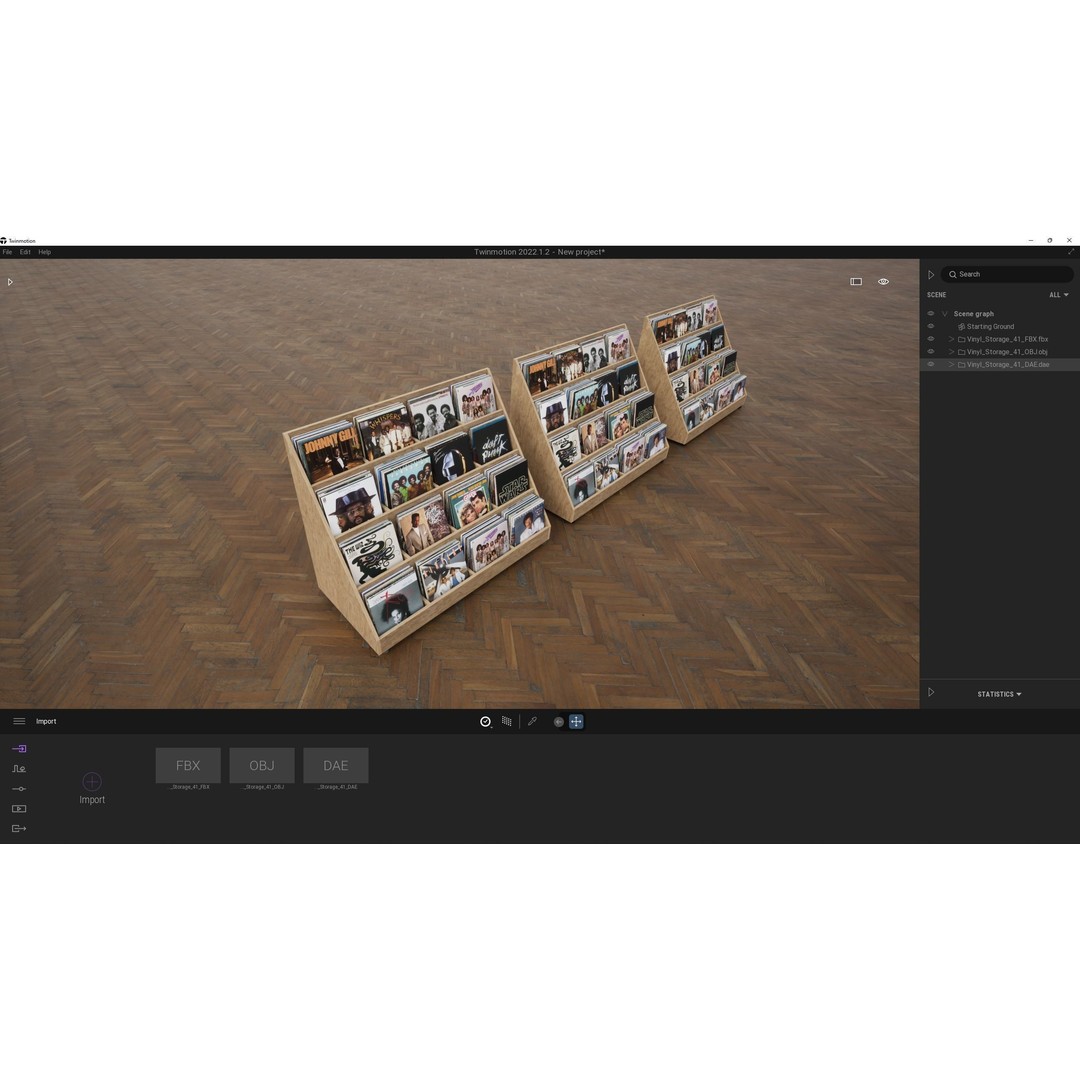This screenshot has height=1080, width=1080.
Task: Click the magnifier icon in Search box
Action: [x=953, y=274]
